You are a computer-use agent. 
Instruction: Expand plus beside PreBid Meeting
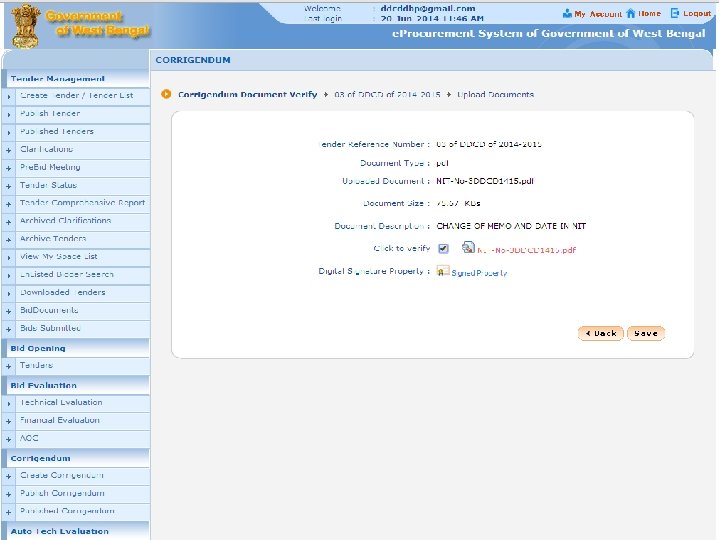tap(9, 169)
